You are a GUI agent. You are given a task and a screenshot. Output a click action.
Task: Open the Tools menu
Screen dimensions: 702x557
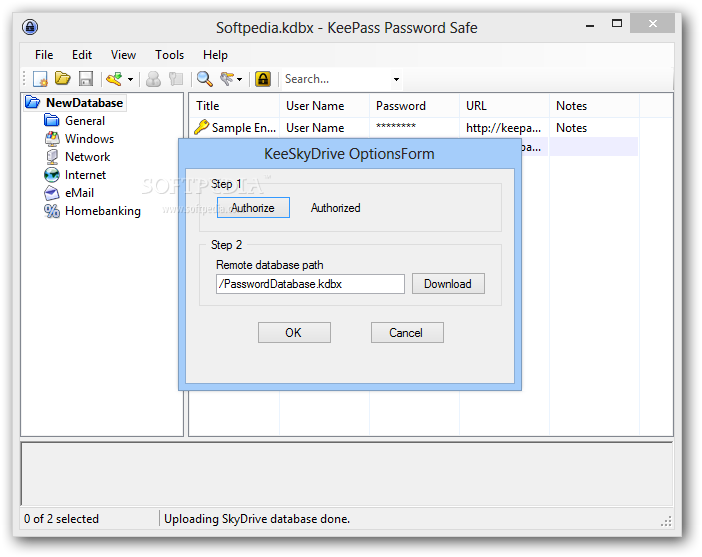point(169,55)
